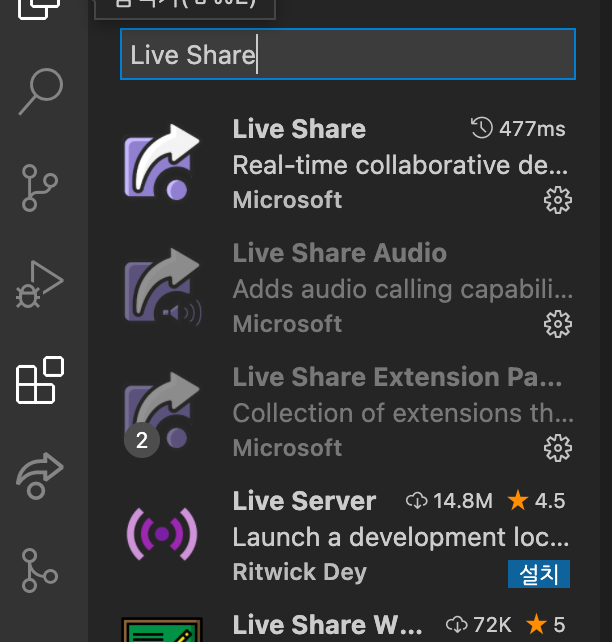This screenshot has height=642, width=612.
Task: Click the Live Share Audio extension logo
Action: click(x=163, y=287)
